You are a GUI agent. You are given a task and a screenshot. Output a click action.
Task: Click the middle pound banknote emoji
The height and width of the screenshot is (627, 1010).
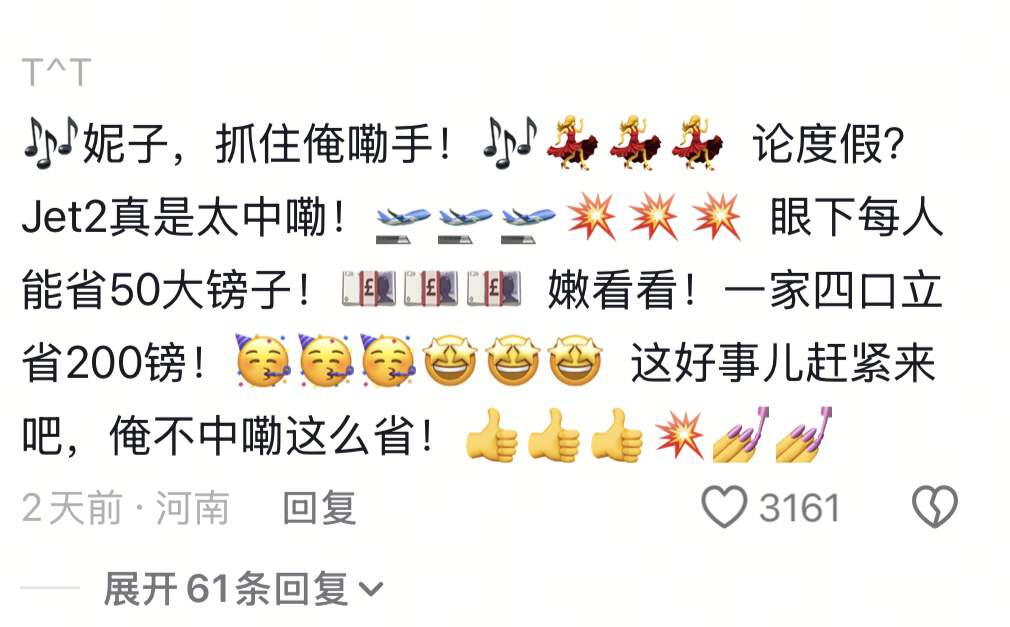tap(432, 288)
